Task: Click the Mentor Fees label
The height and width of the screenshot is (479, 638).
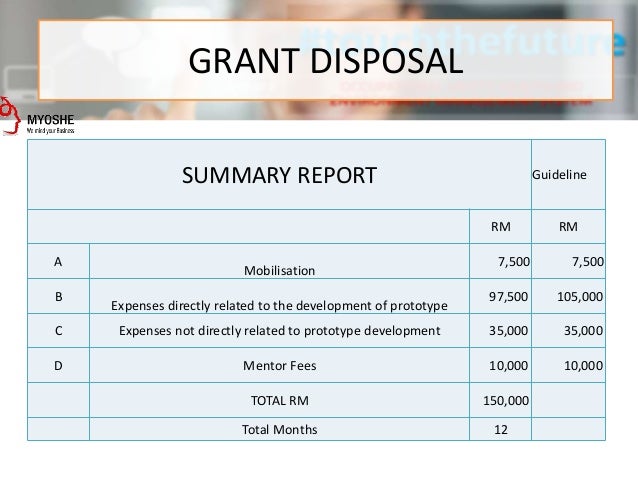Action: click(279, 365)
